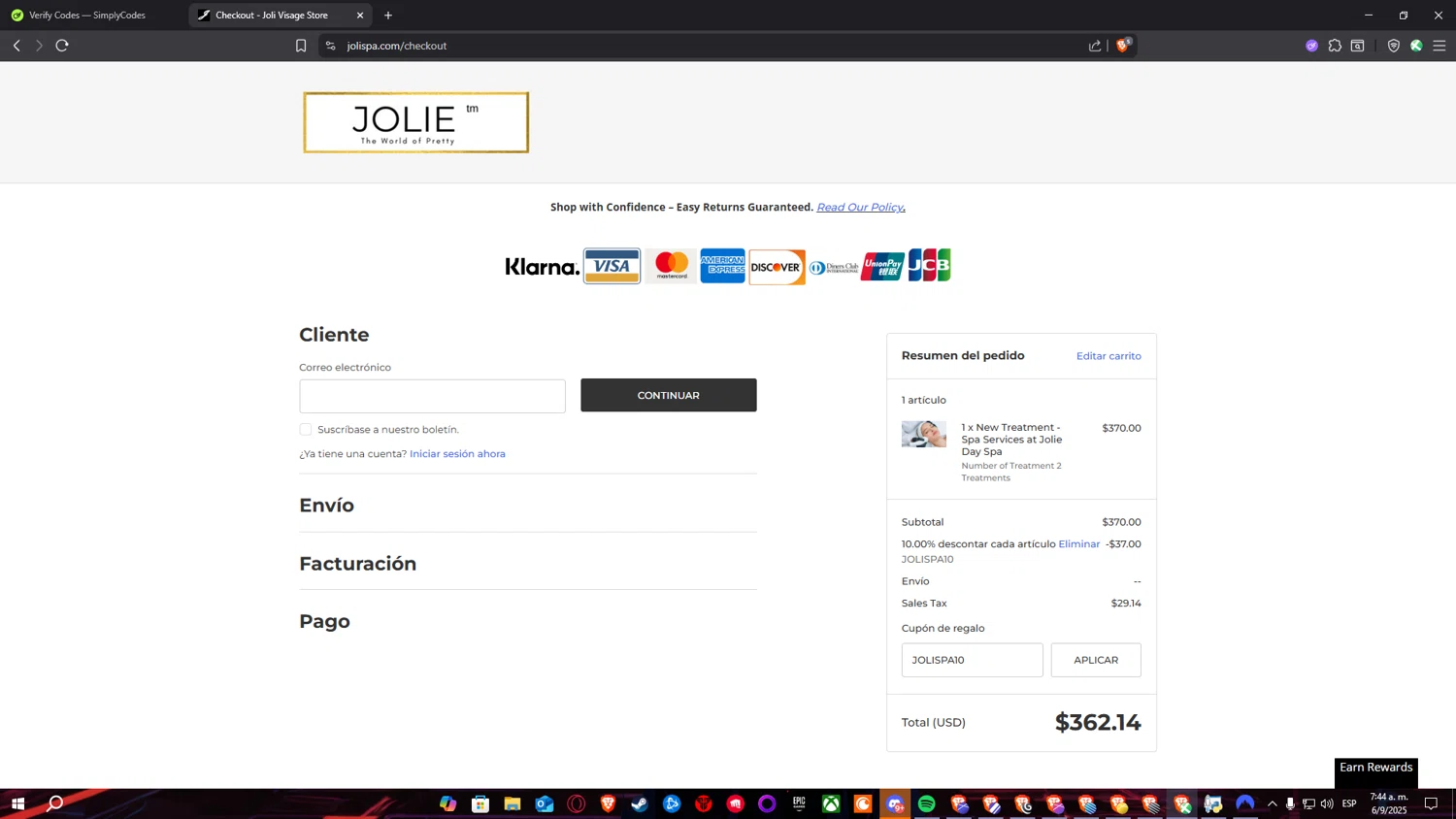1456x819 pixels.
Task: Open the volume control in system tray
Action: 1327,803
